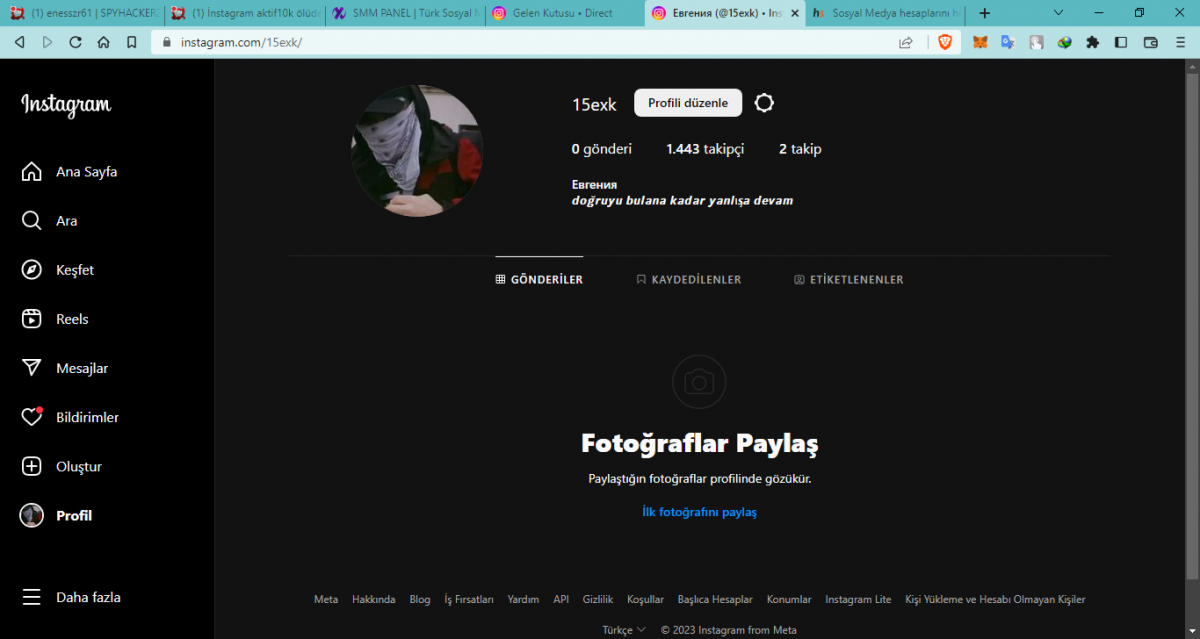The height and width of the screenshot is (639, 1200).
Task: Click the Gizlilik footer link
Action: coord(598,600)
